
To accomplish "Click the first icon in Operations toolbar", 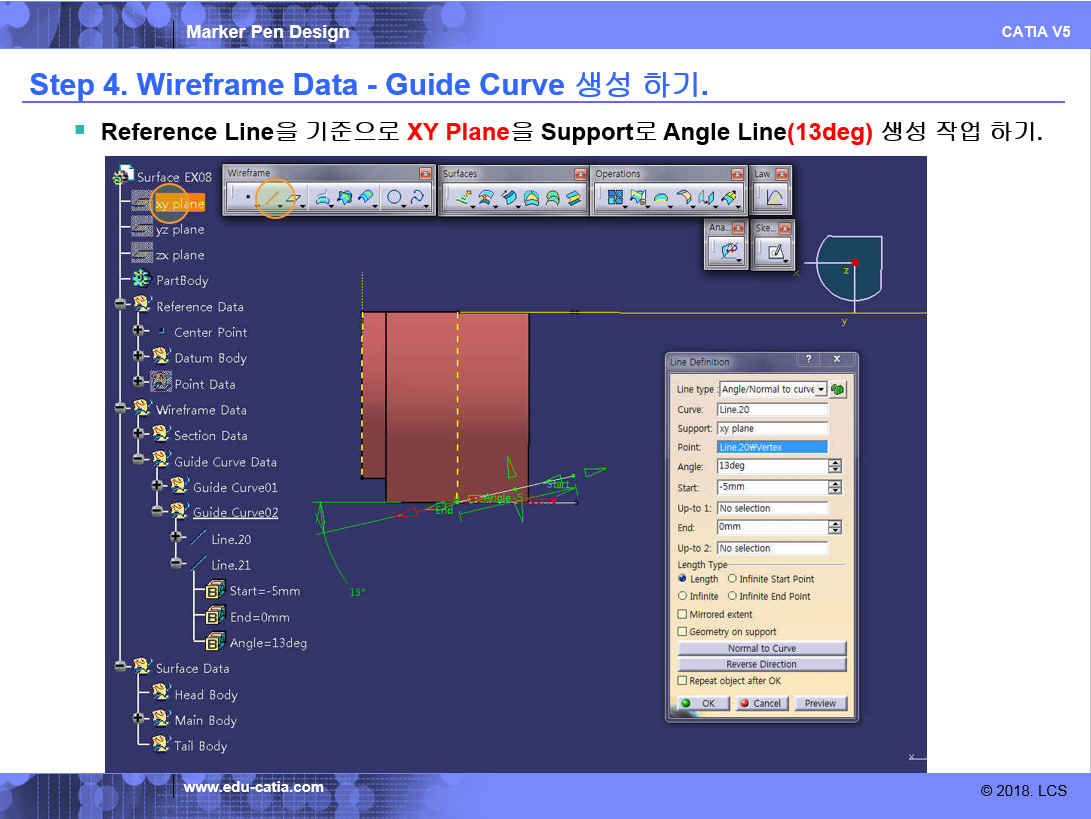I will coord(615,198).
